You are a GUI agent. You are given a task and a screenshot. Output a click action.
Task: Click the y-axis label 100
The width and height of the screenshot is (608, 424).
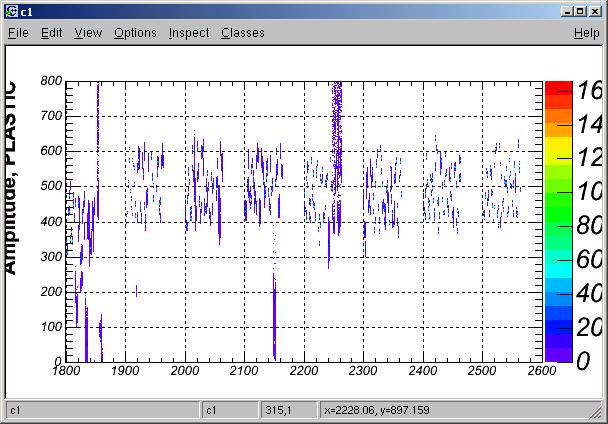(51, 327)
